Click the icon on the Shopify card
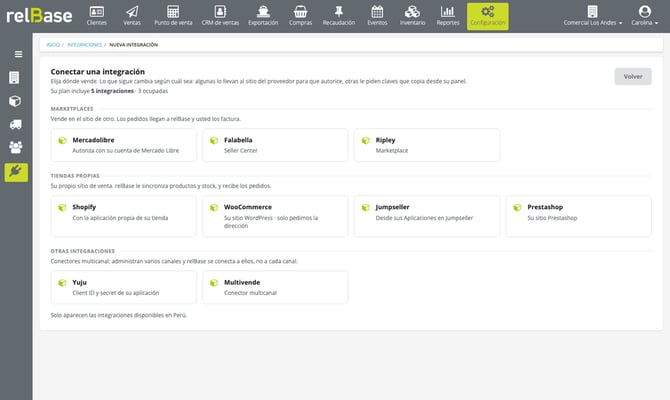 point(62,208)
